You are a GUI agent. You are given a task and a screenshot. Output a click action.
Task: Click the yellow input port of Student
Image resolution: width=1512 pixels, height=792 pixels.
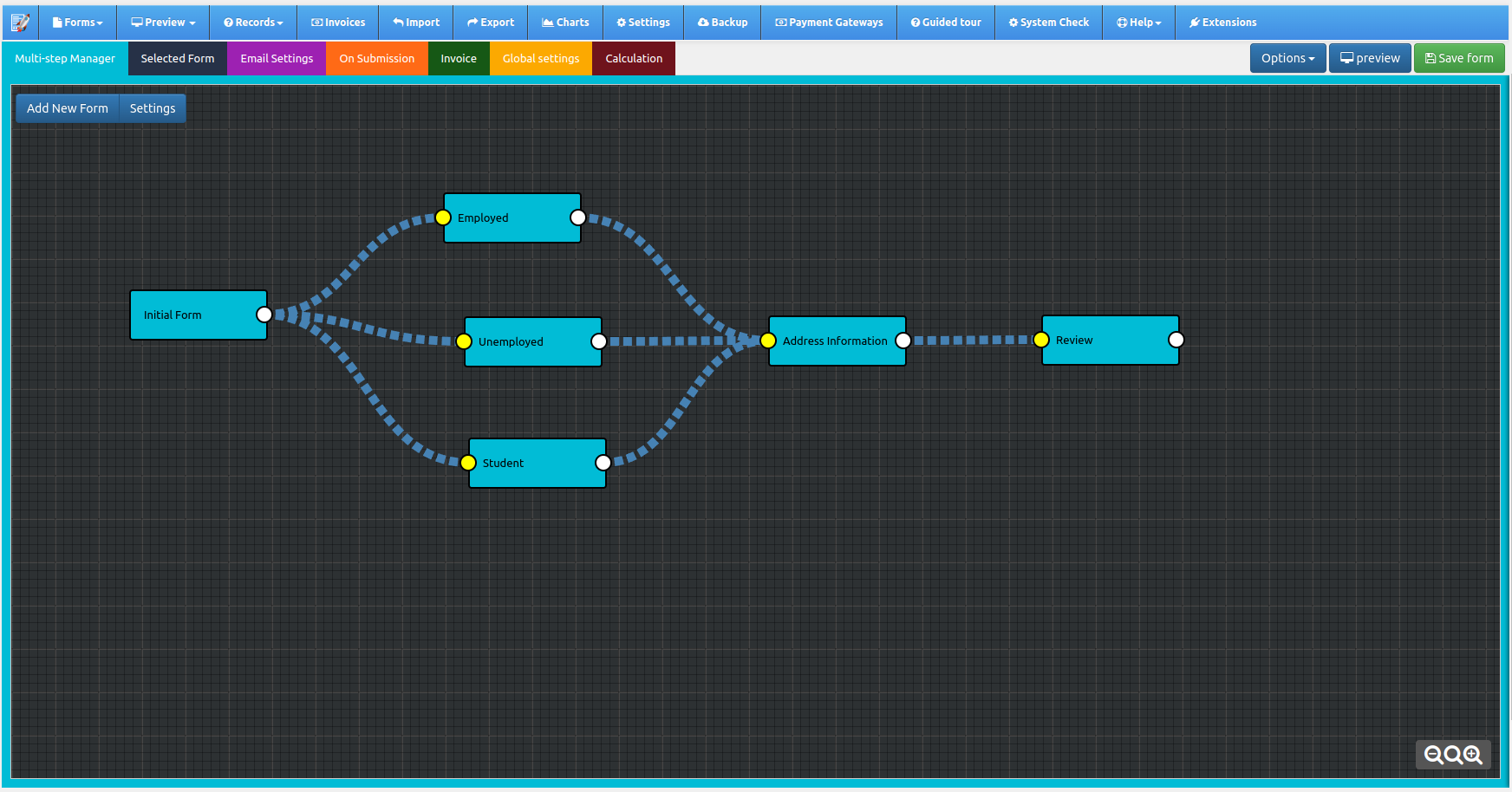click(468, 463)
